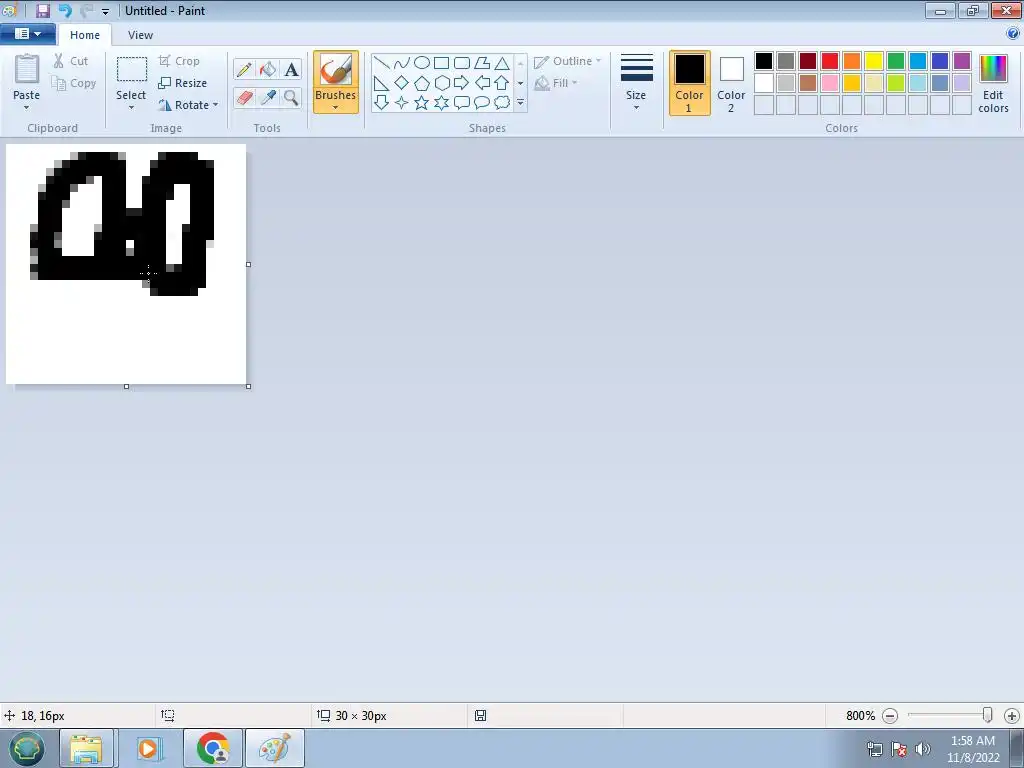This screenshot has width=1024, height=768.
Task: Pick the Rounded rectangle shape
Action: click(x=462, y=63)
